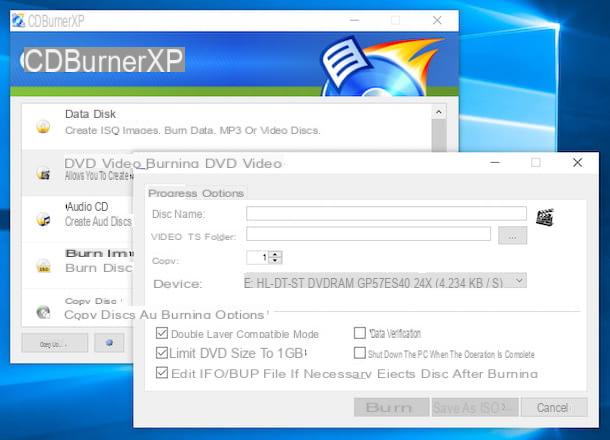
Task: Enable Data Verification checkbox
Action: click(360, 333)
